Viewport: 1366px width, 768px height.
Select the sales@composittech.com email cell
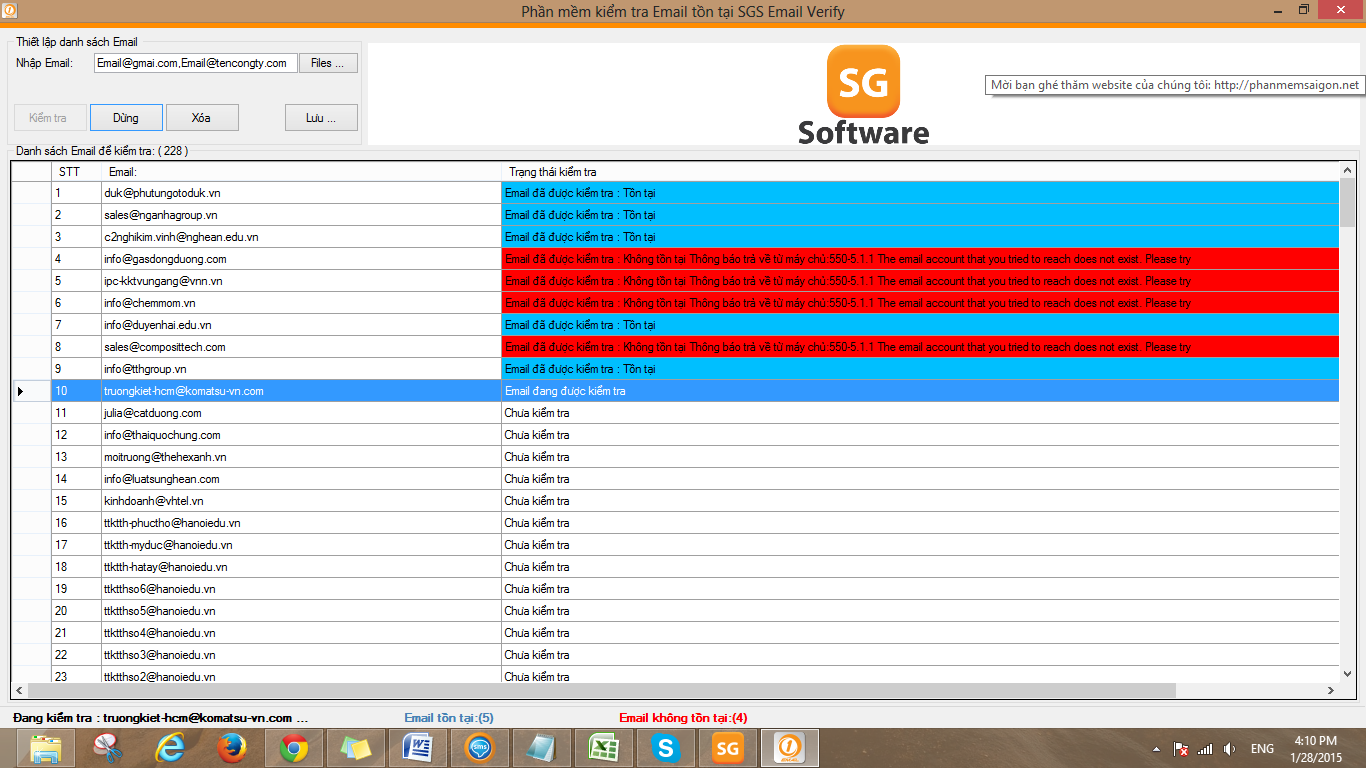click(x=301, y=347)
